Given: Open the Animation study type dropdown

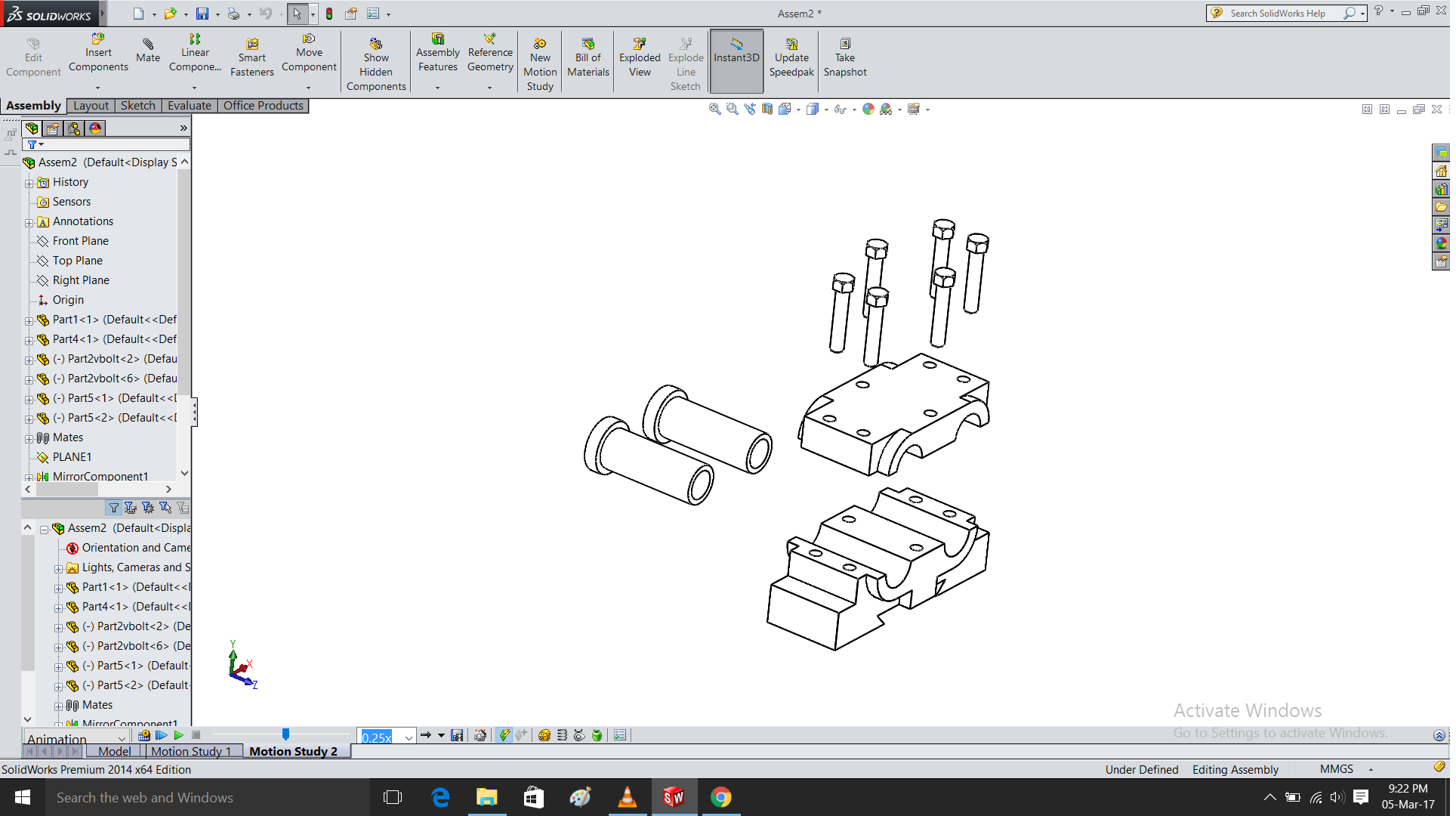Looking at the screenshot, I should tap(122, 738).
